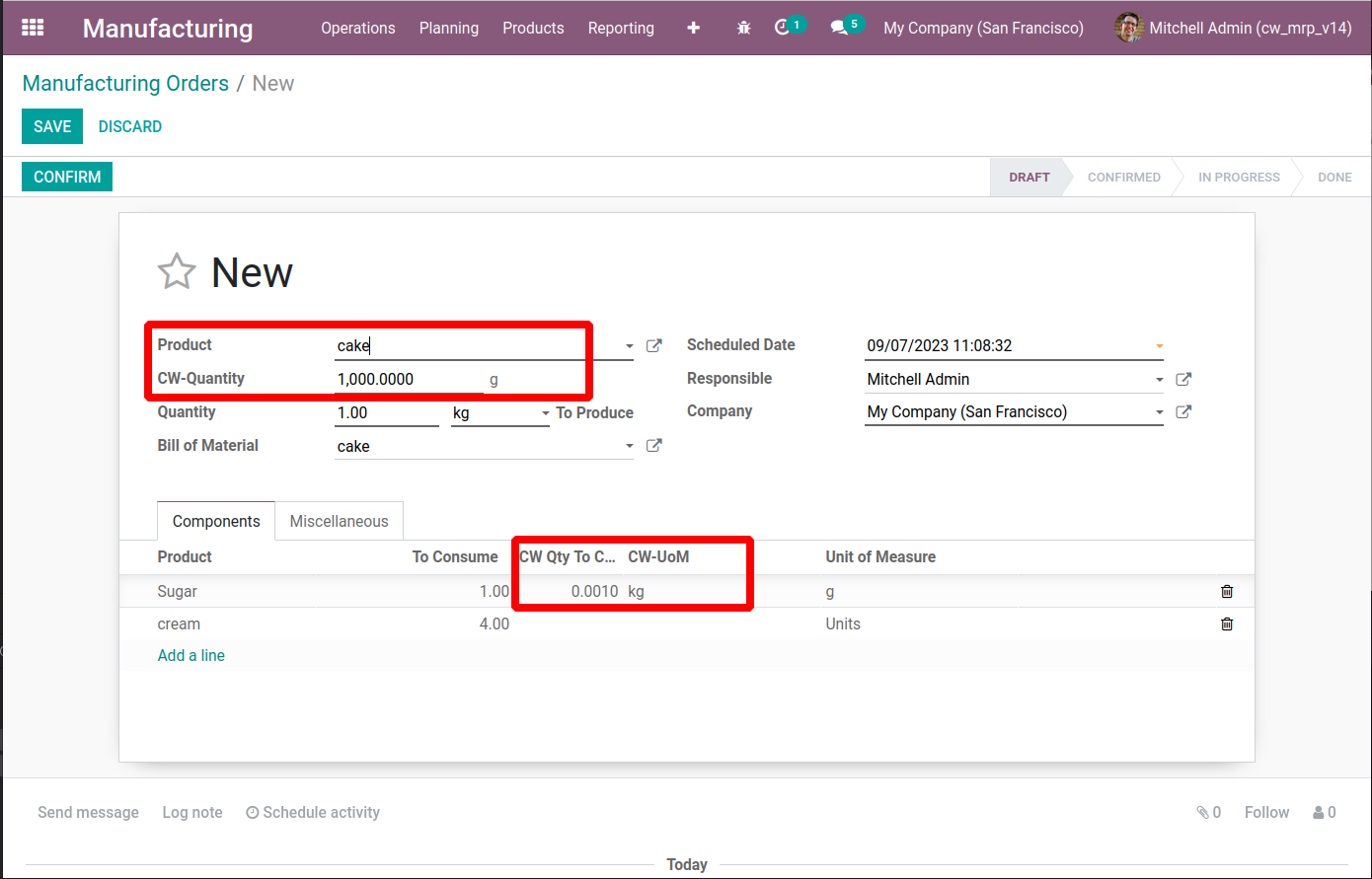This screenshot has width=1372, height=879.
Task: Open external link for Product cake
Action: tap(653, 346)
